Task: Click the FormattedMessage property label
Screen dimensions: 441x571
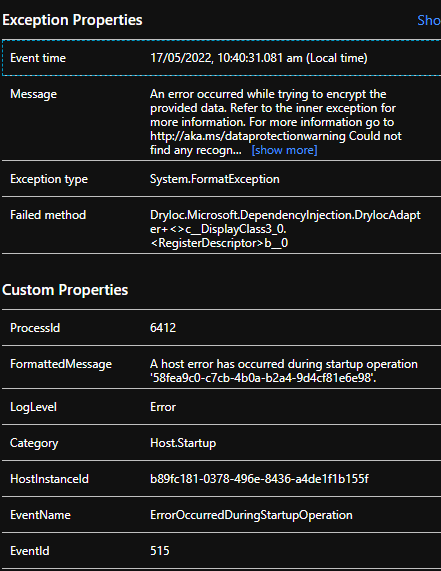Action: pos(61,364)
